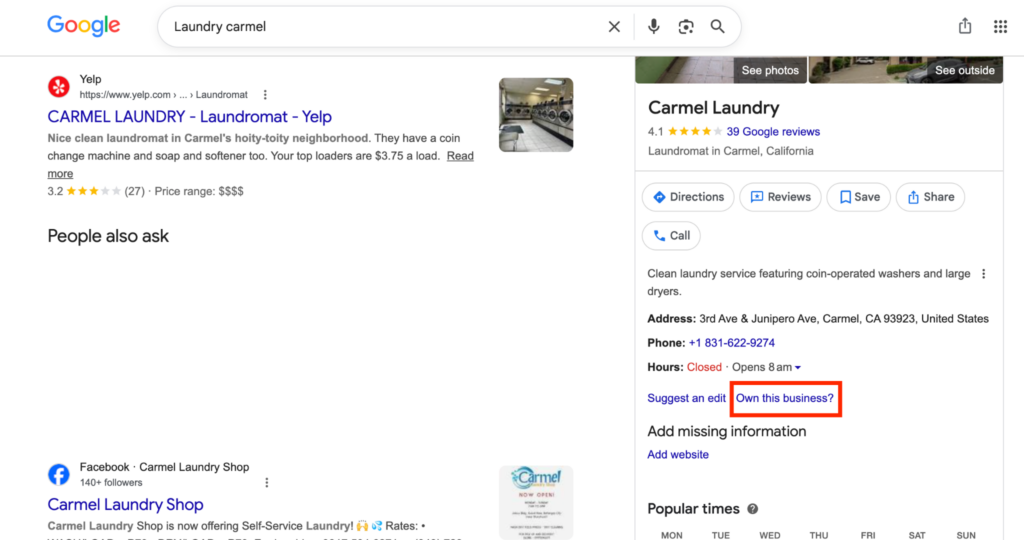Open the Yelp laundromat thumbnail
1024x540 pixels.
[x=536, y=115]
